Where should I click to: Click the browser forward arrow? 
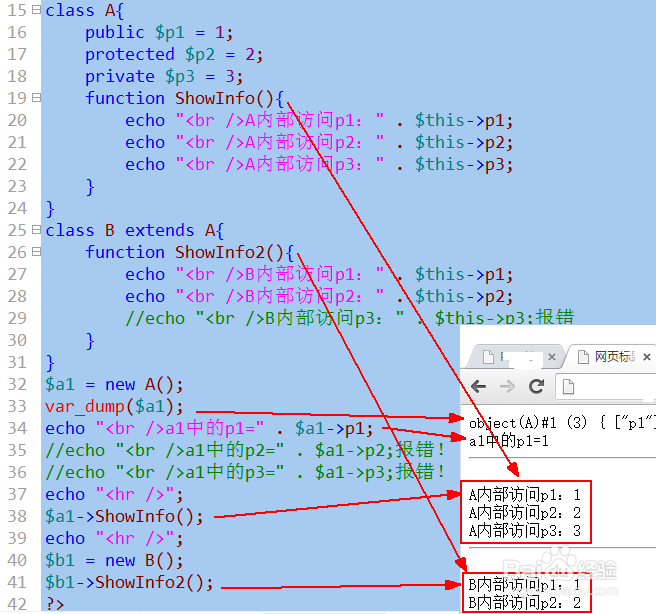(507, 386)
